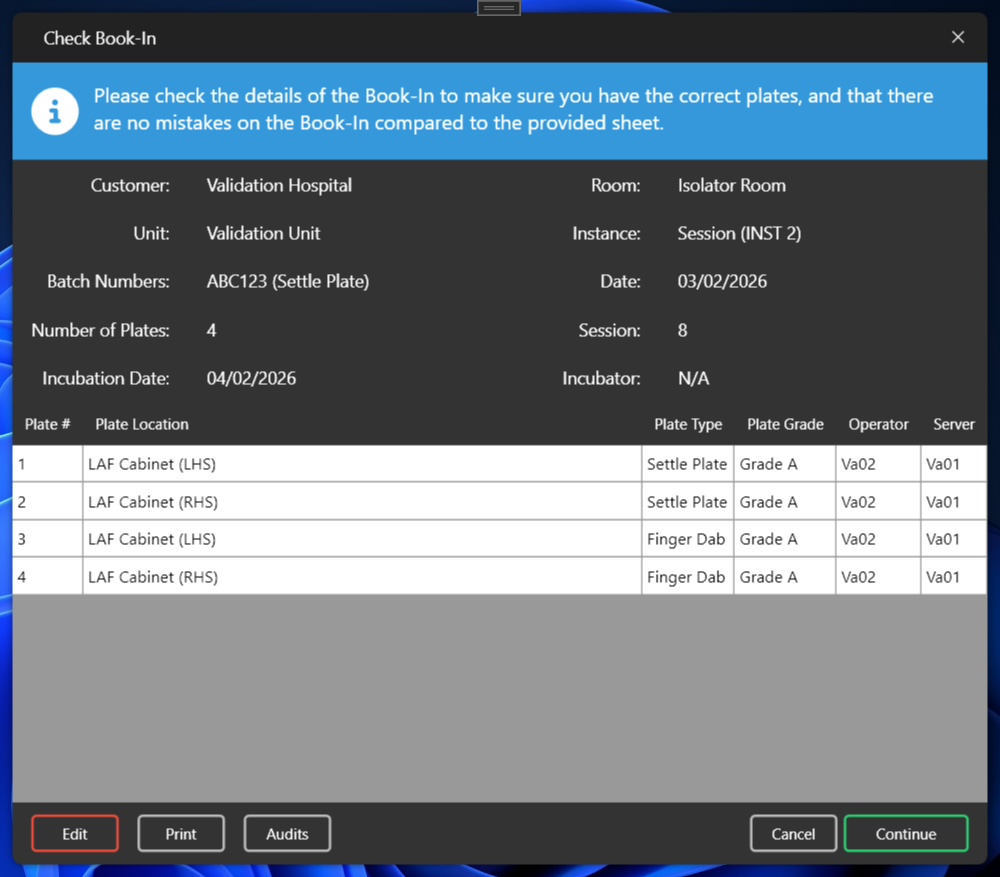Continue with the Book-In
This screenshot has width=1000, height=877.
[905, 833]
